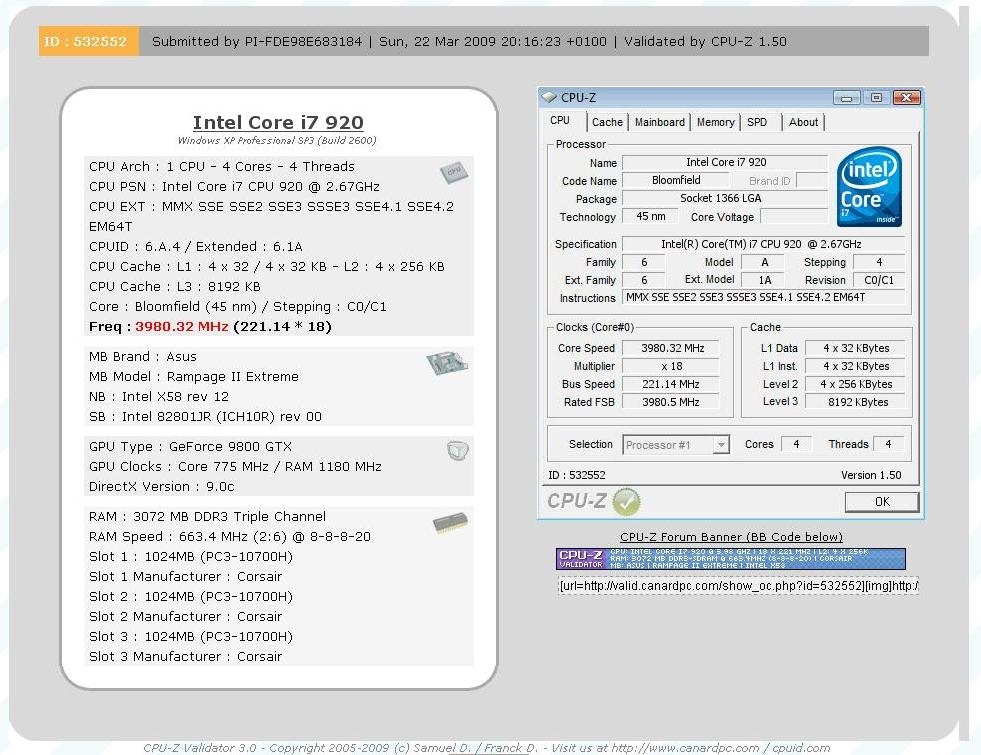Click the Level 2 4 x 256 KBytes value

[x=856, y=385]
